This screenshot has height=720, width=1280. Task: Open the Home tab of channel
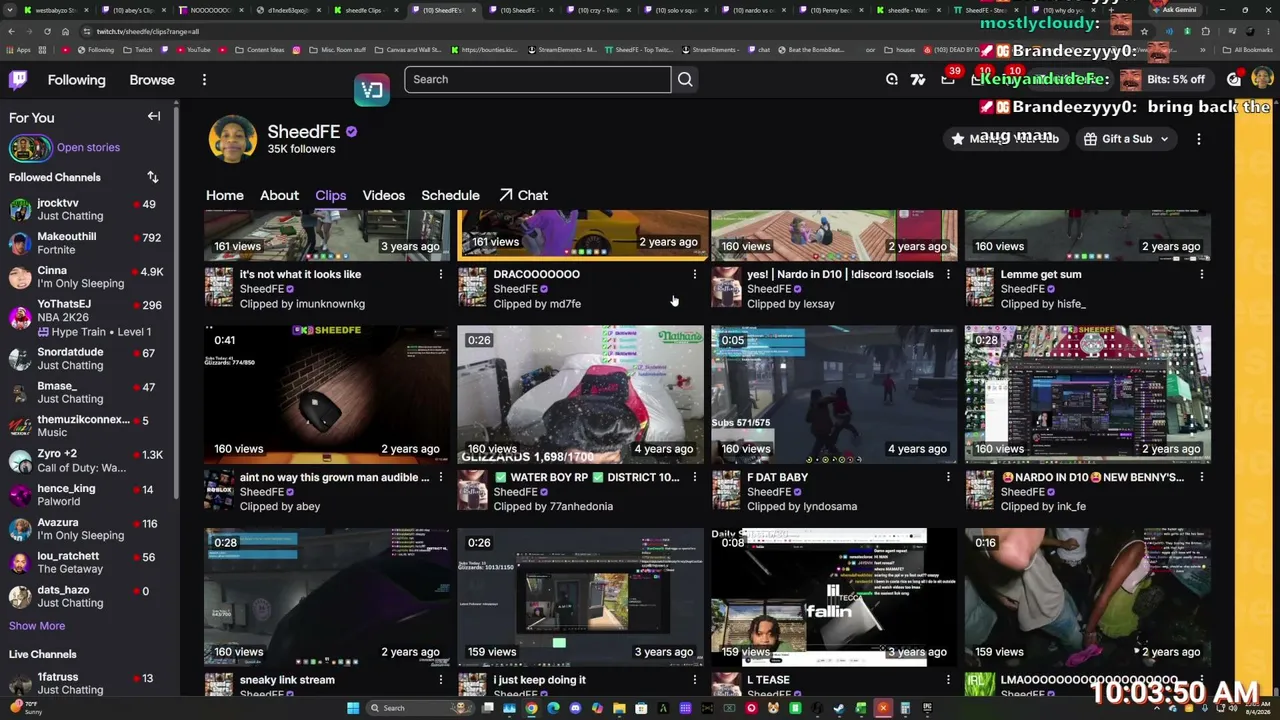click(x=225, y=195)
